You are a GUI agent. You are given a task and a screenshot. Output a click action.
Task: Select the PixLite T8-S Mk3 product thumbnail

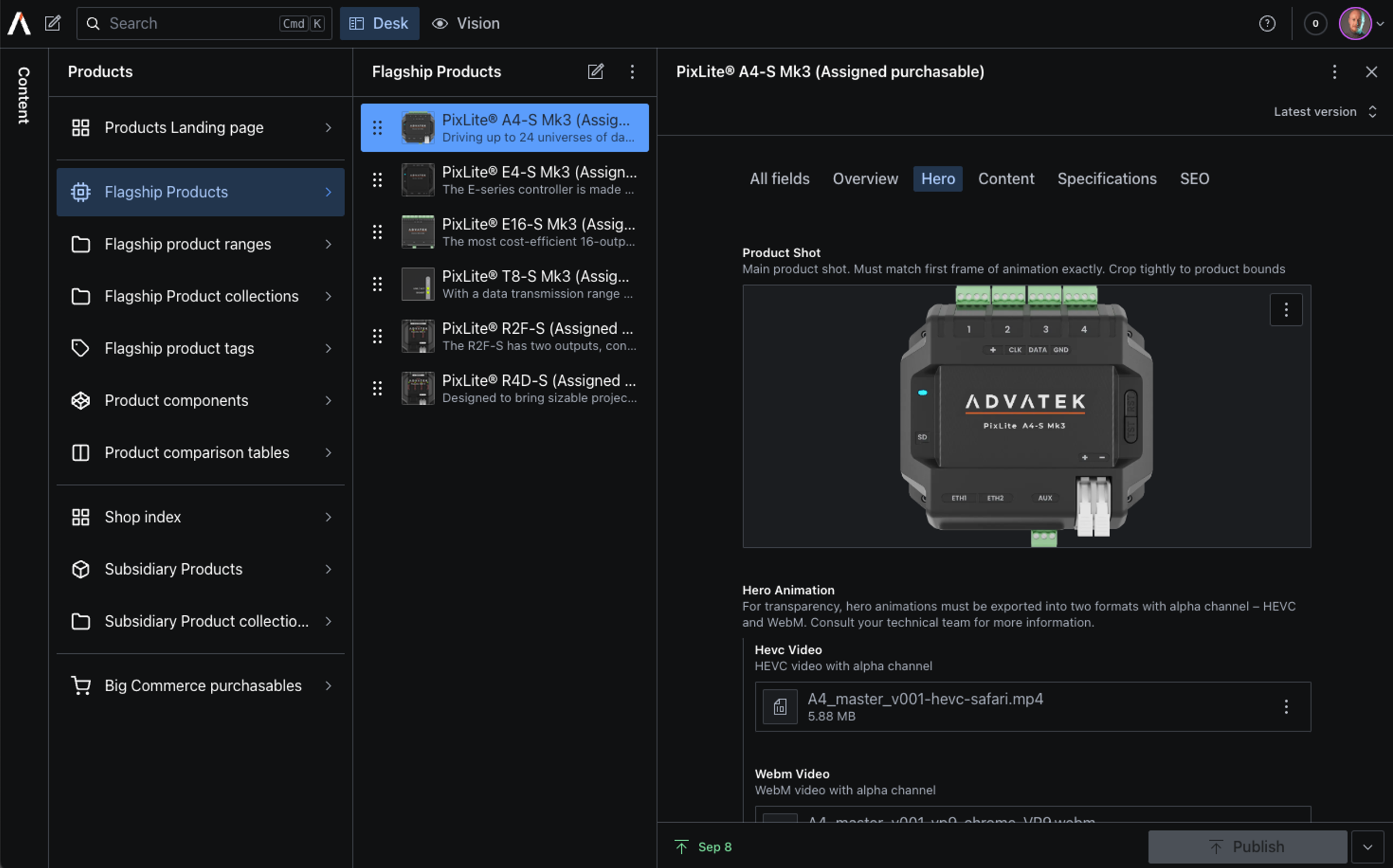418,284
